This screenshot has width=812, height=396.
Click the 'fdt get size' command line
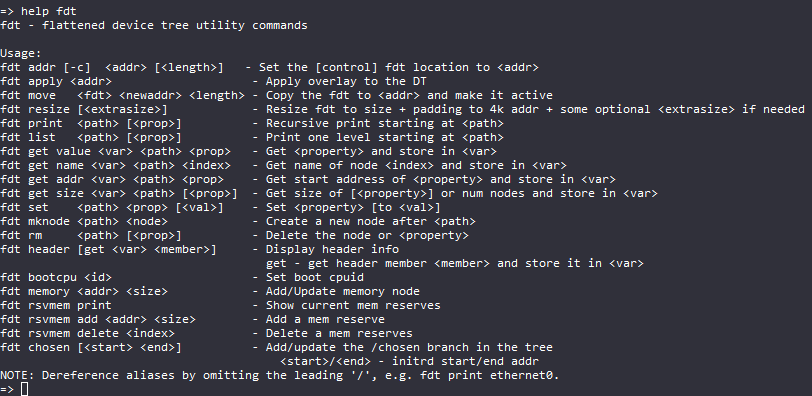[329, 193]
